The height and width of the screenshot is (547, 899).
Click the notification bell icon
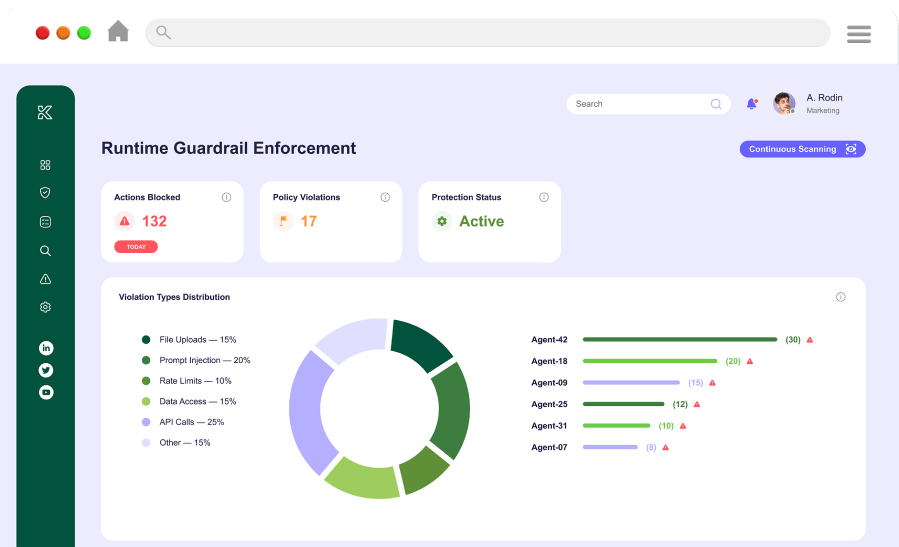coord(752,104)
